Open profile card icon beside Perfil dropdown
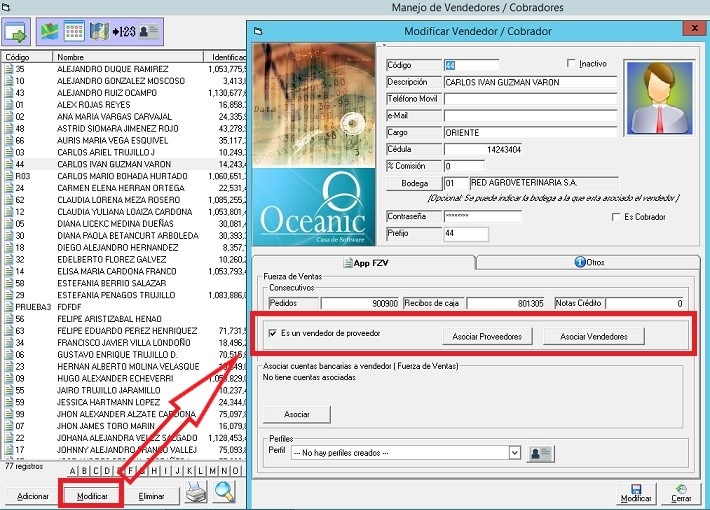Viewport: 710px width, 510px height. click(541, 453)
